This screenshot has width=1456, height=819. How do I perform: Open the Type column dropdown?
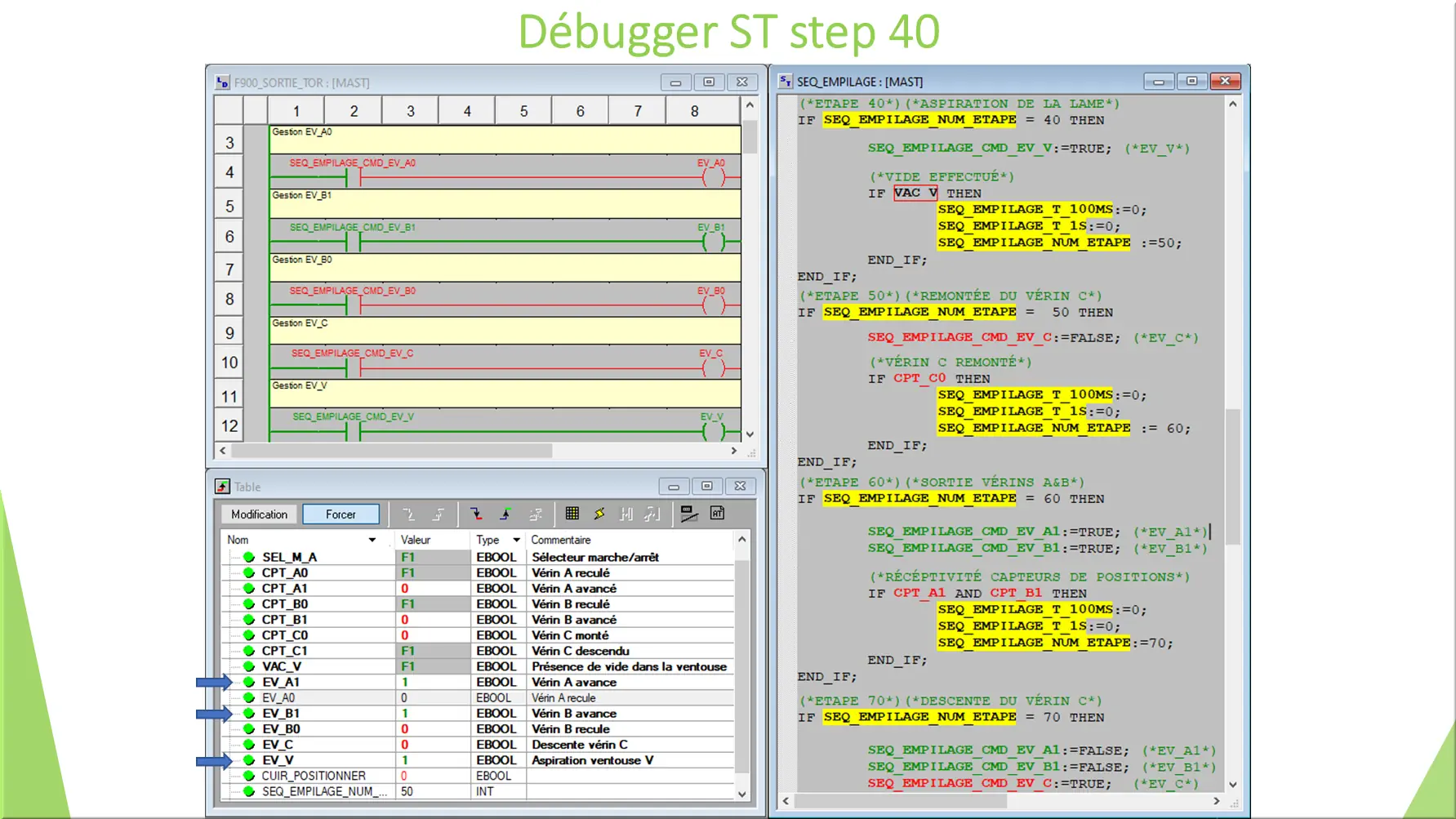pos(516,540)
